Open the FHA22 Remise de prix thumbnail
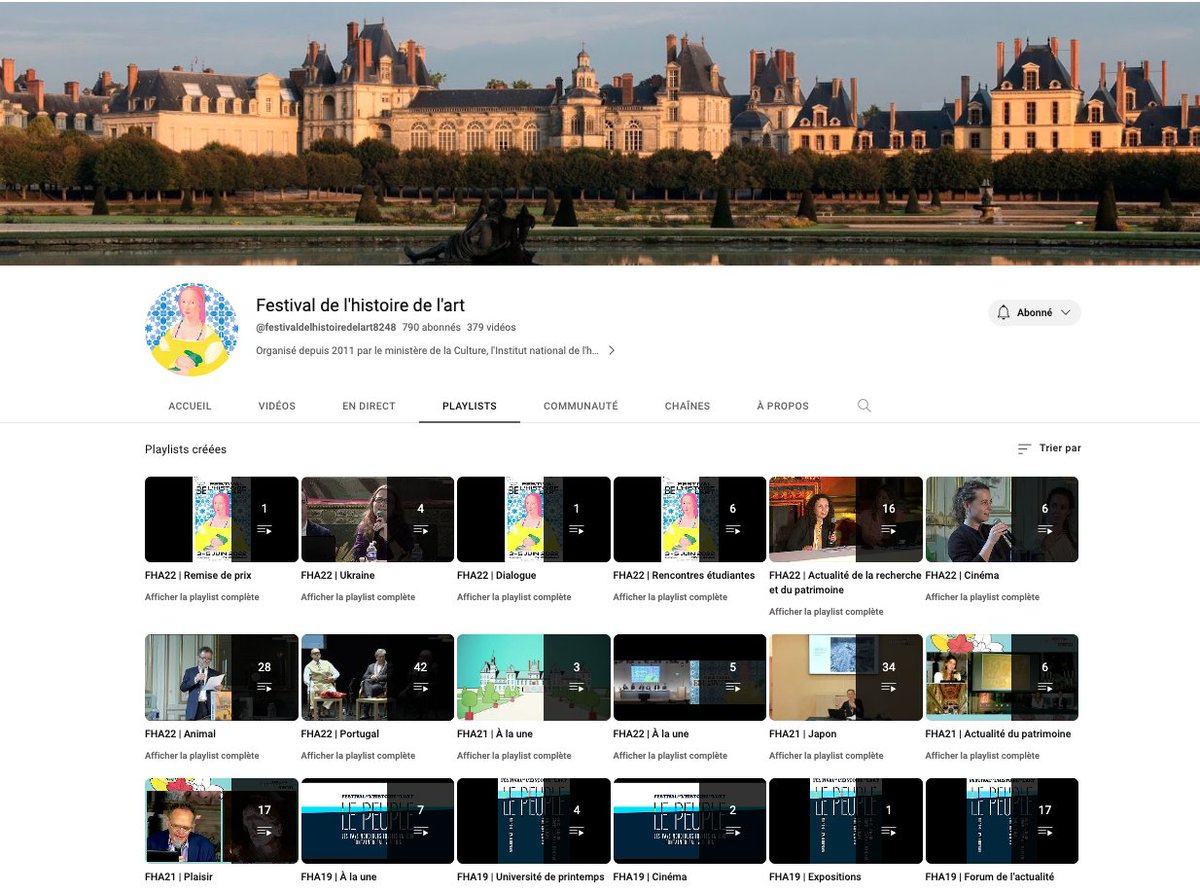 pyautogui.click(x=222, y=519)
